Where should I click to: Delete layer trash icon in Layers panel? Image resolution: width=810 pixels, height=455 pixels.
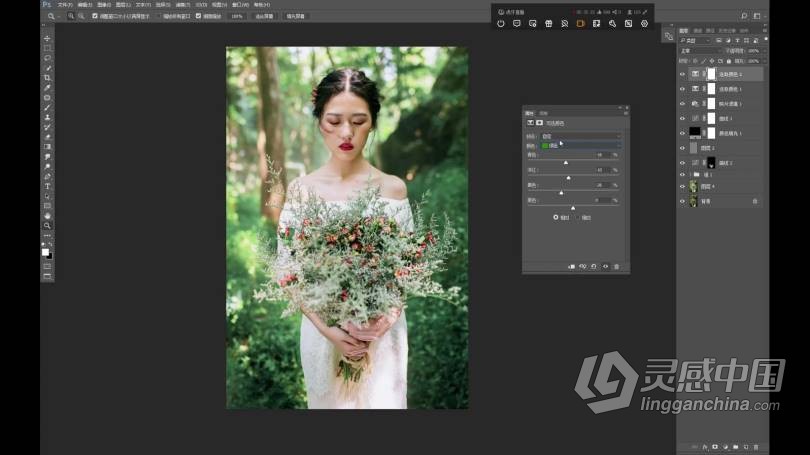click(x=756, y=447)
